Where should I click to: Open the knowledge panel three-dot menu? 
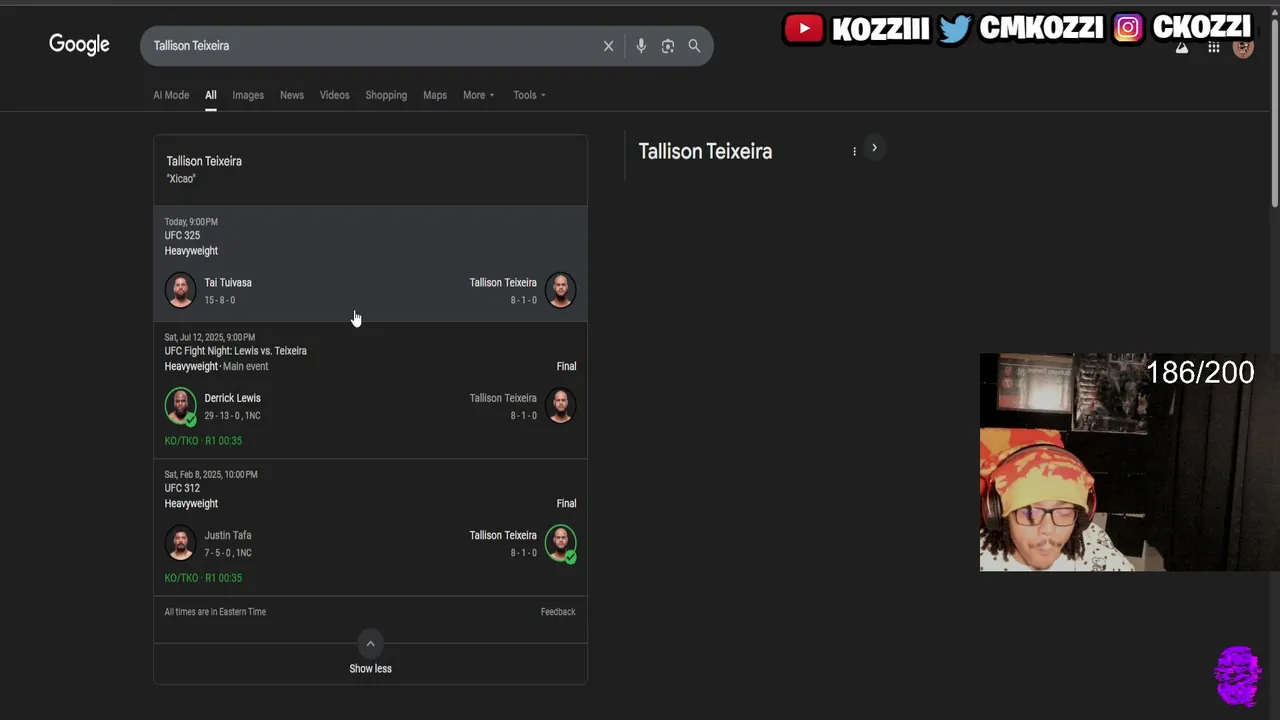[854, 151]
